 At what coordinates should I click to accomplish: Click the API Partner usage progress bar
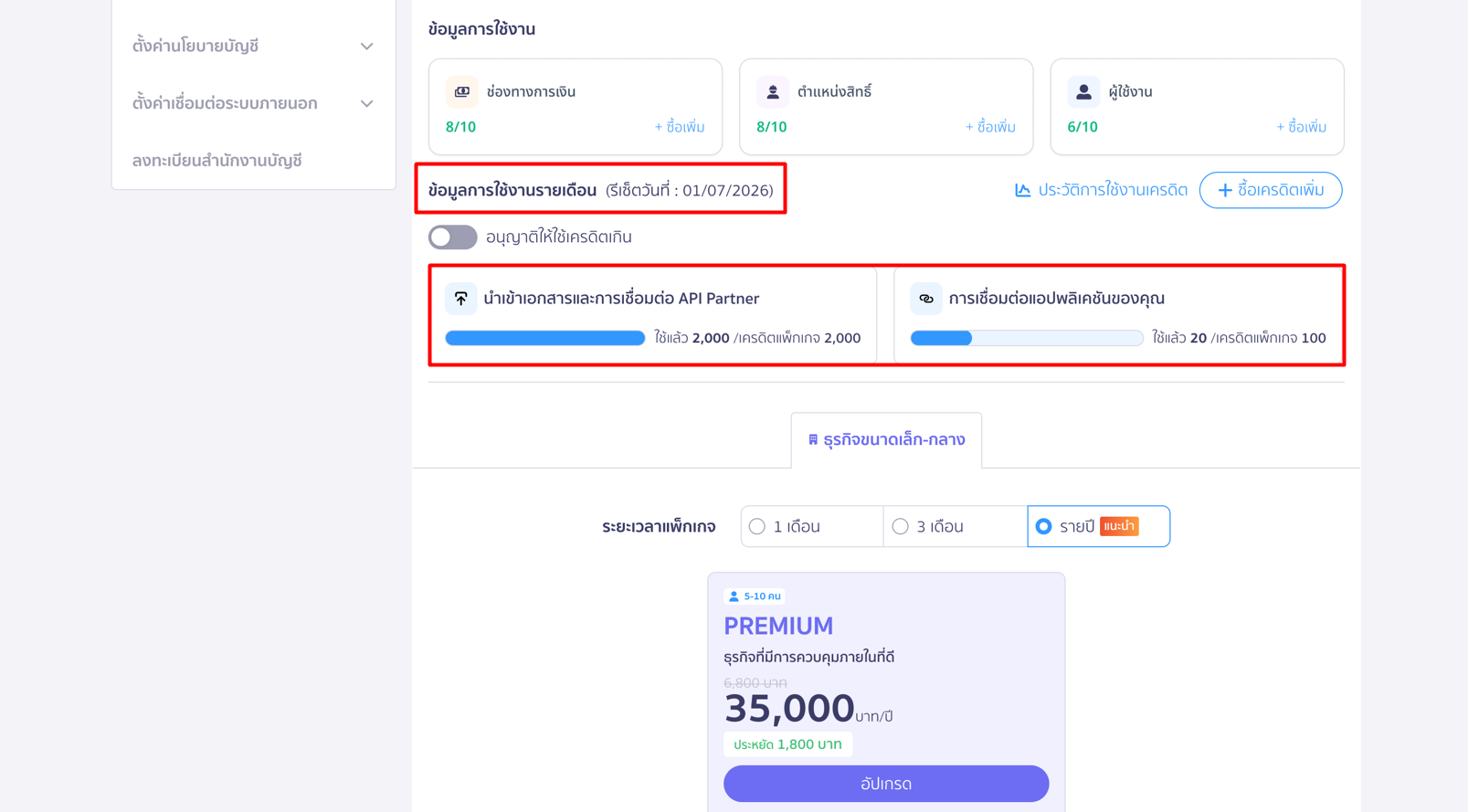point(545,338)
